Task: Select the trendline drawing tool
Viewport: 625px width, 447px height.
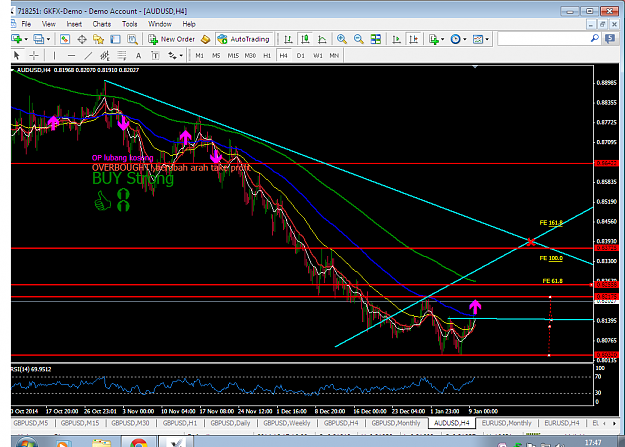Action: pos(88,55)
